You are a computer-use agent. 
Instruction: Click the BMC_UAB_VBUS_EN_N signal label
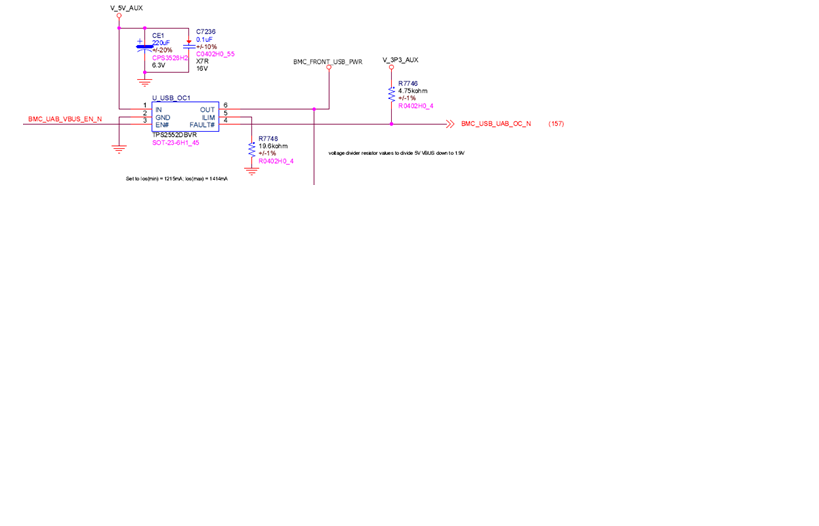coord(65,119)
